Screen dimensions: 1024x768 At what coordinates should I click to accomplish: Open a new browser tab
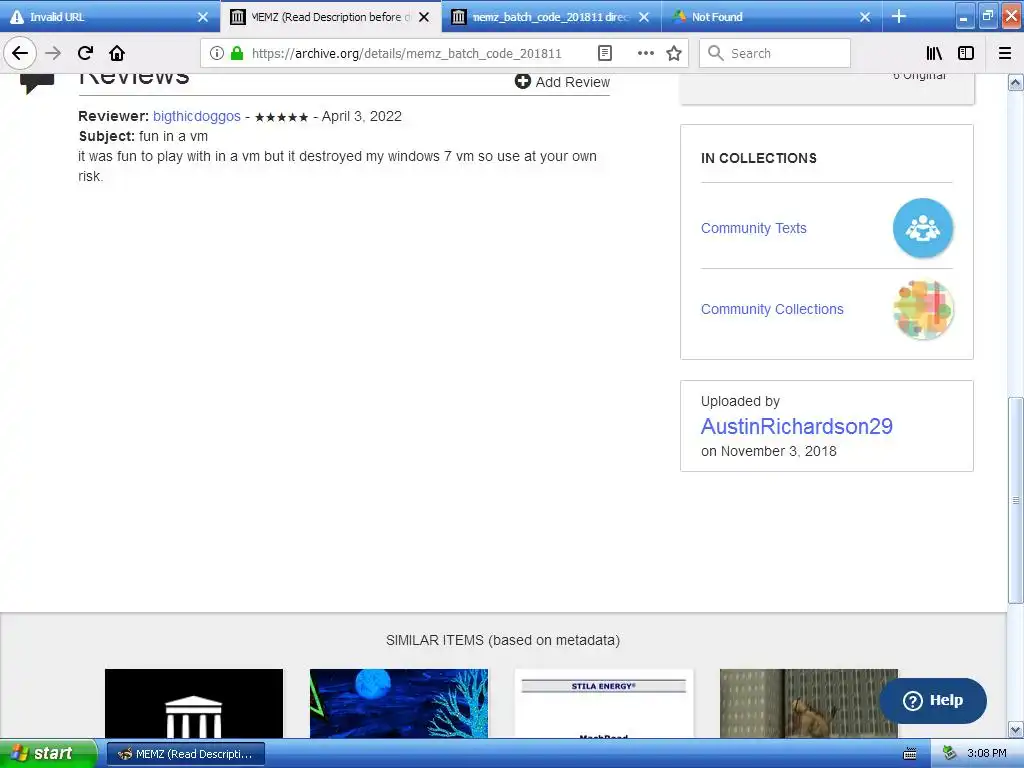pos(899,16)
